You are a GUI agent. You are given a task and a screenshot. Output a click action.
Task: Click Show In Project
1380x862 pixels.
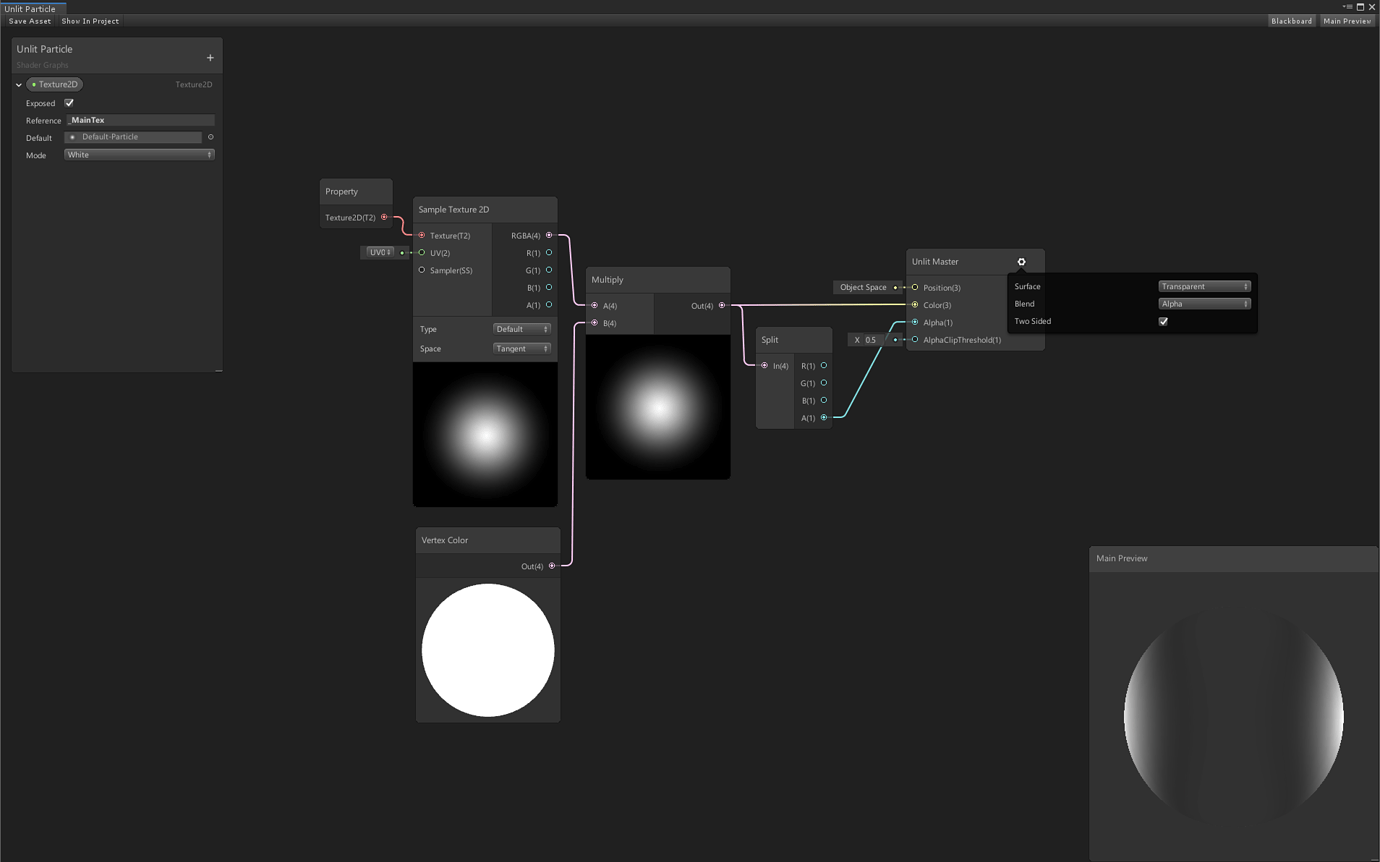point(89,20)
